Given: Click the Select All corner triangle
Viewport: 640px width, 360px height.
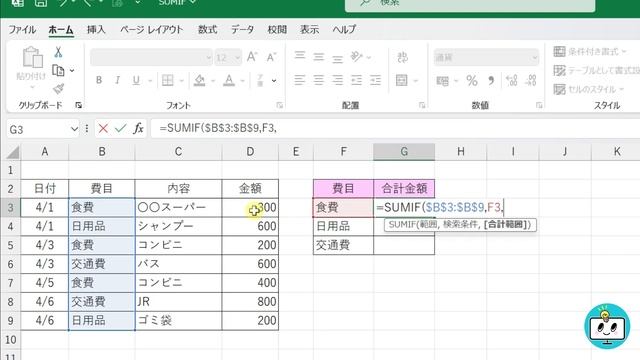Looking at the screenshot, I should click(x=13, y=153).
